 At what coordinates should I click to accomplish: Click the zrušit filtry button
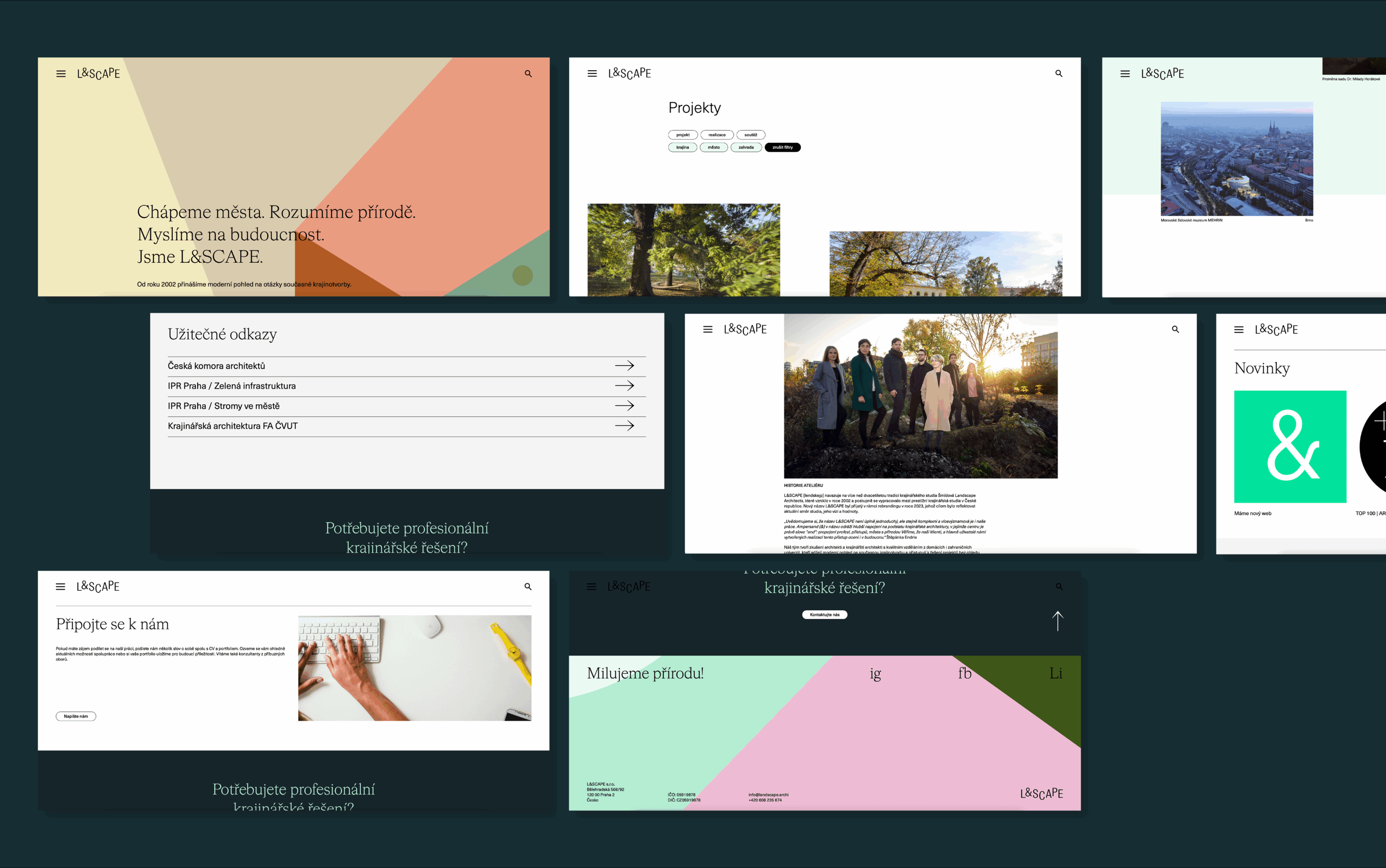(x=782, y=147)
